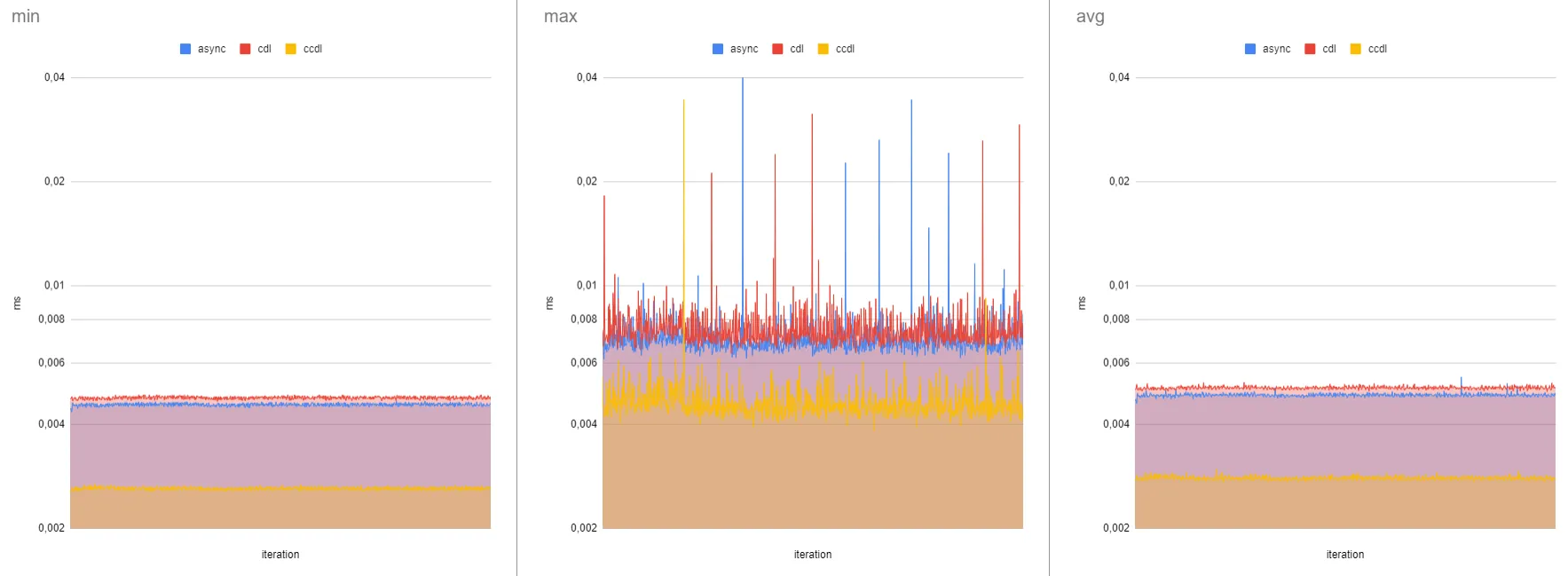Click the red cdl swatch in max chart
The image size is (1568, 576).
[x=777, y=49]
